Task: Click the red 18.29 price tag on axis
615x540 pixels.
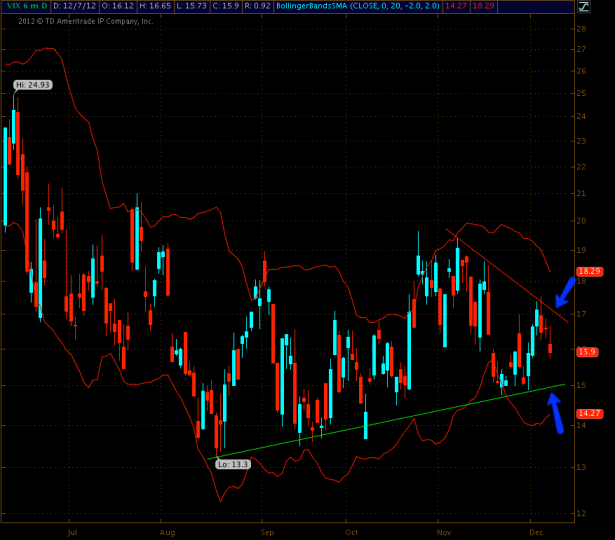Action: 588,271
